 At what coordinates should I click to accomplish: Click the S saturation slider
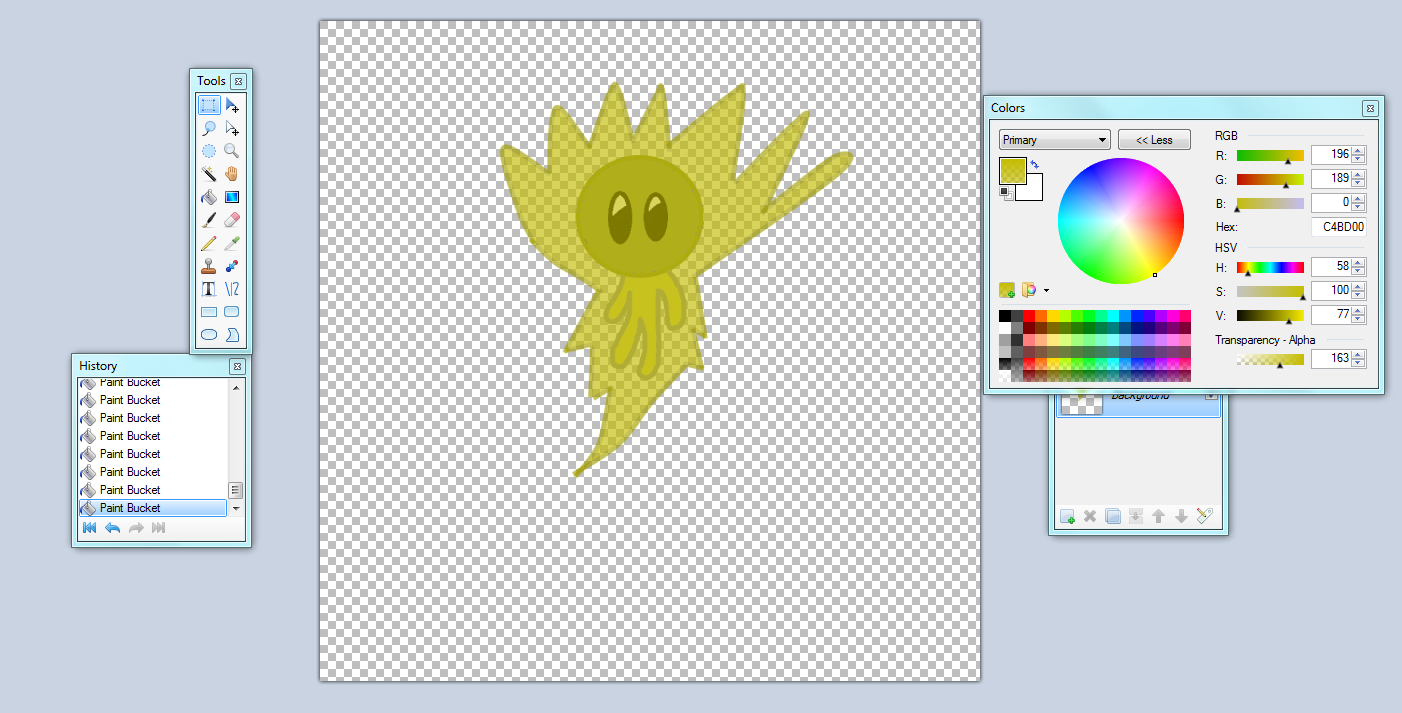click(1270, 291)
